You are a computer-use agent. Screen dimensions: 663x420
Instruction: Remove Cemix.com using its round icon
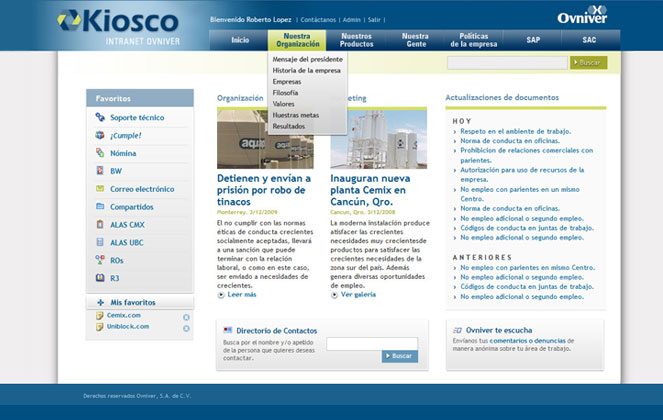(186, 317)
